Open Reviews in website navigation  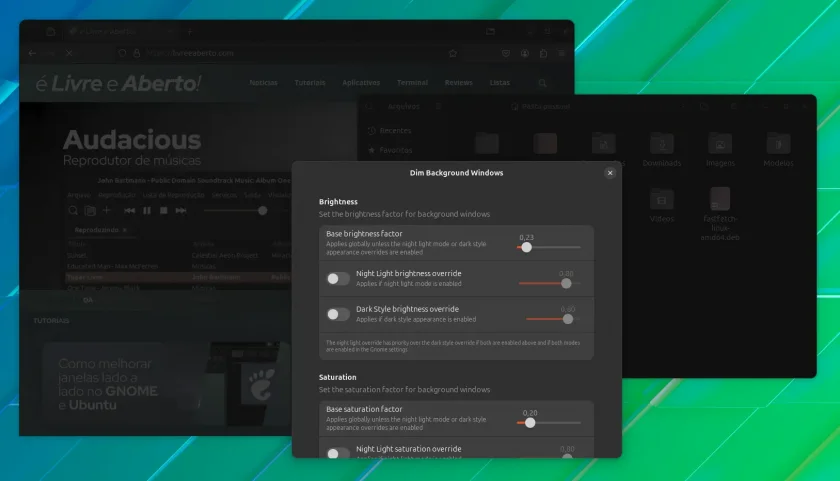(459, 82)
